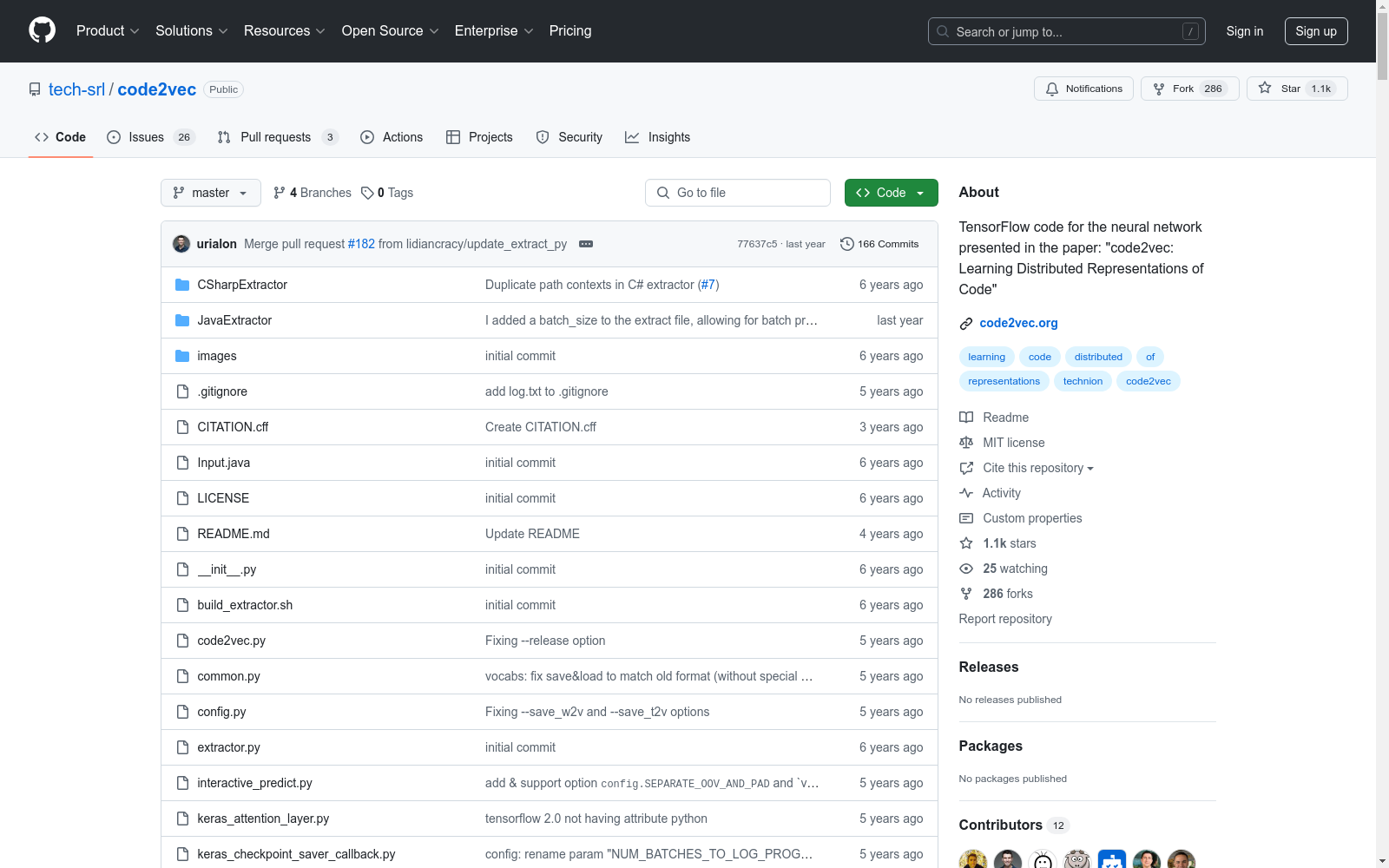Open the Pull requests tab
The image size is (1389, 868).
pyautogui.click(x=278, y=137)
